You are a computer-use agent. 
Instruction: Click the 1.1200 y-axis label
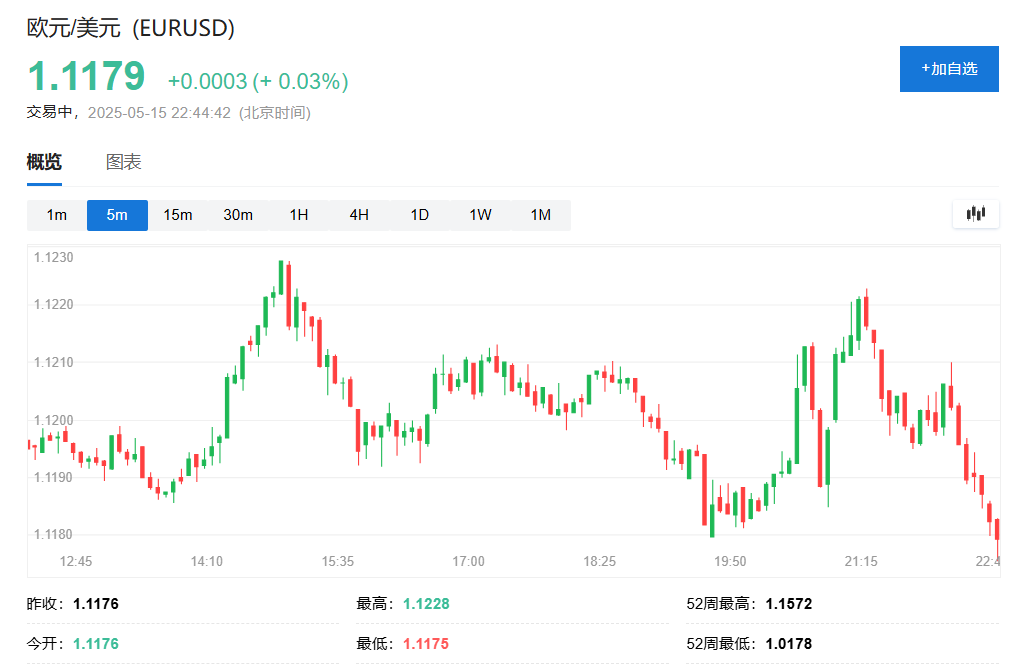[53, 420]
